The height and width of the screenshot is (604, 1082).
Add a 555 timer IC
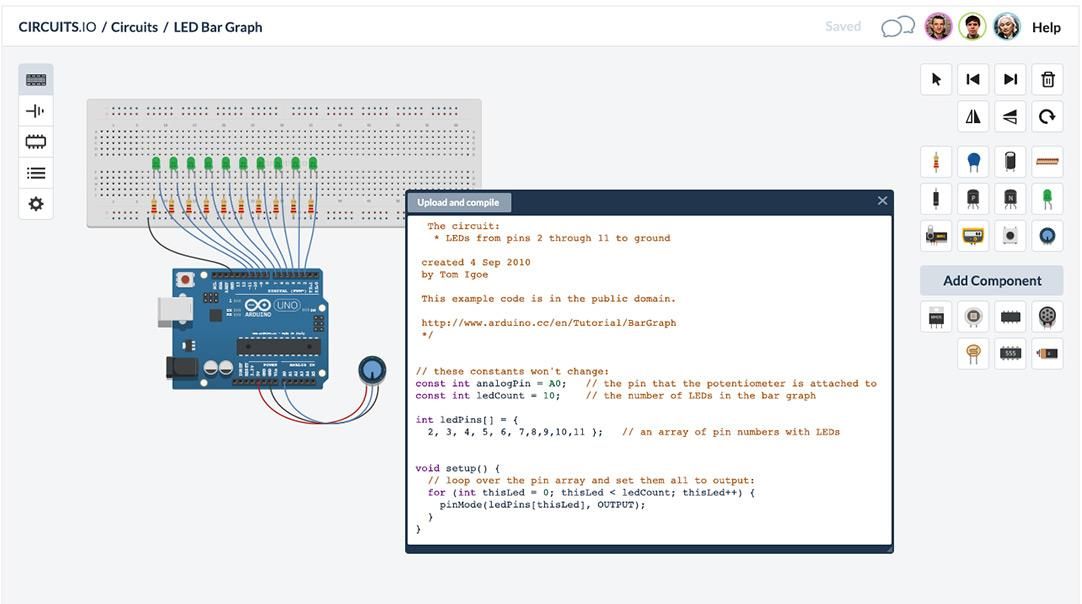point(1010,352)
